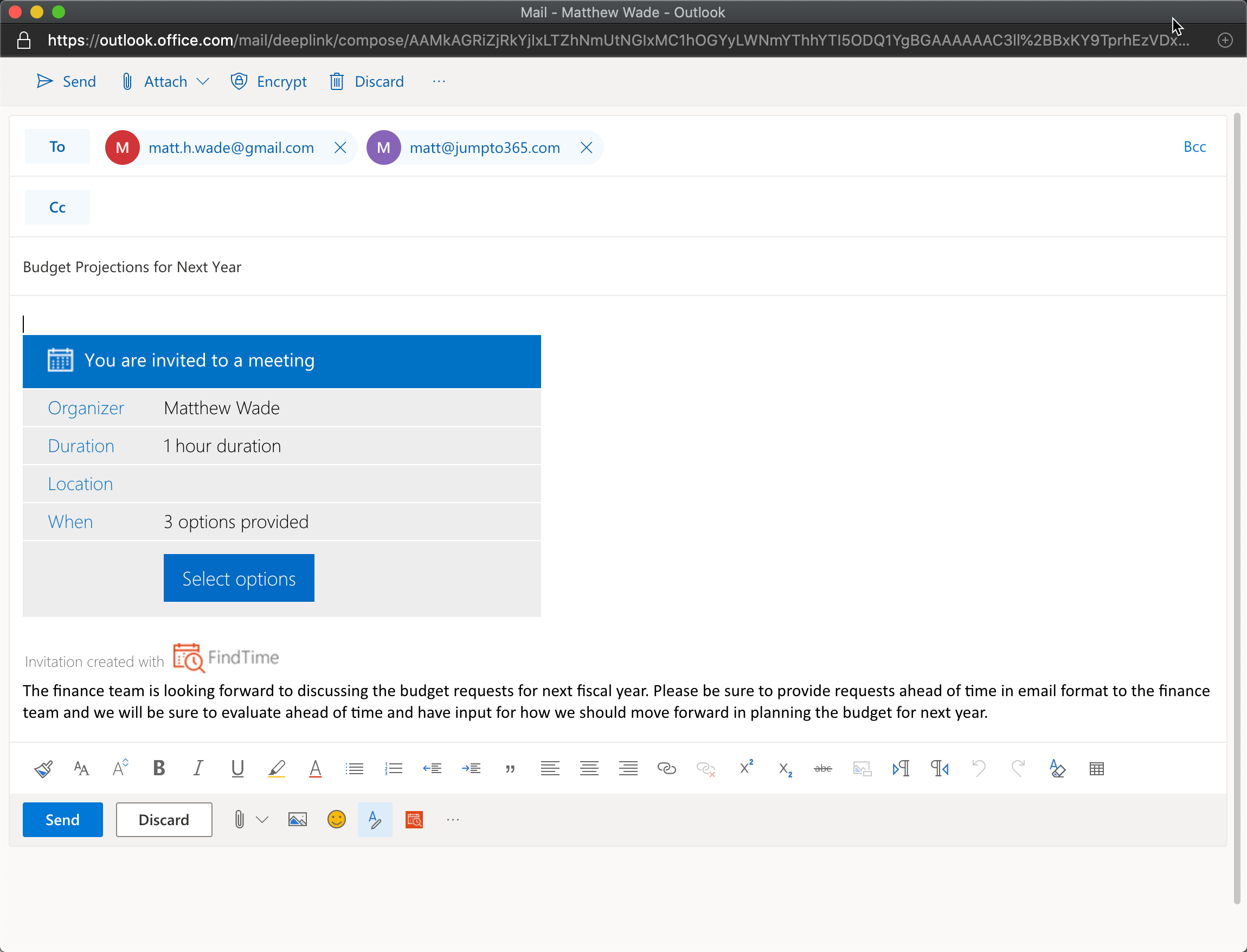
Task: Click the bottom Discard button
Action: 164,819
